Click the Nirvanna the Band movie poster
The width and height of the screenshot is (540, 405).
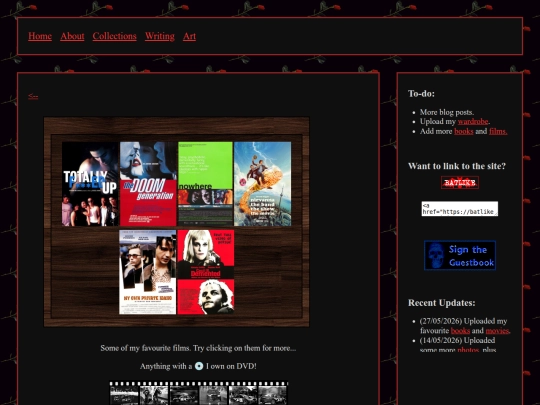262,184
